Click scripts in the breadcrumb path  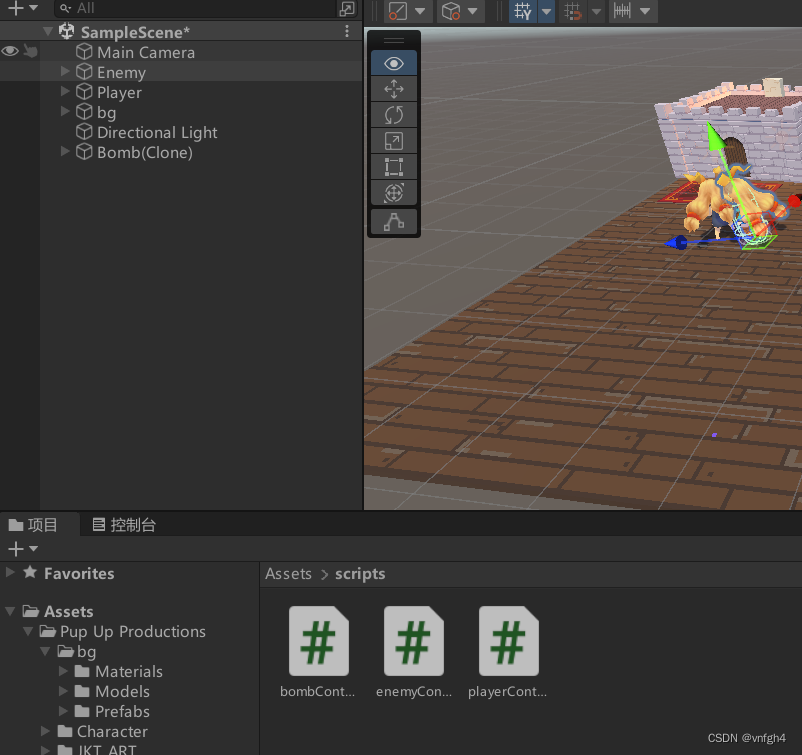click(x=360, y=573)
